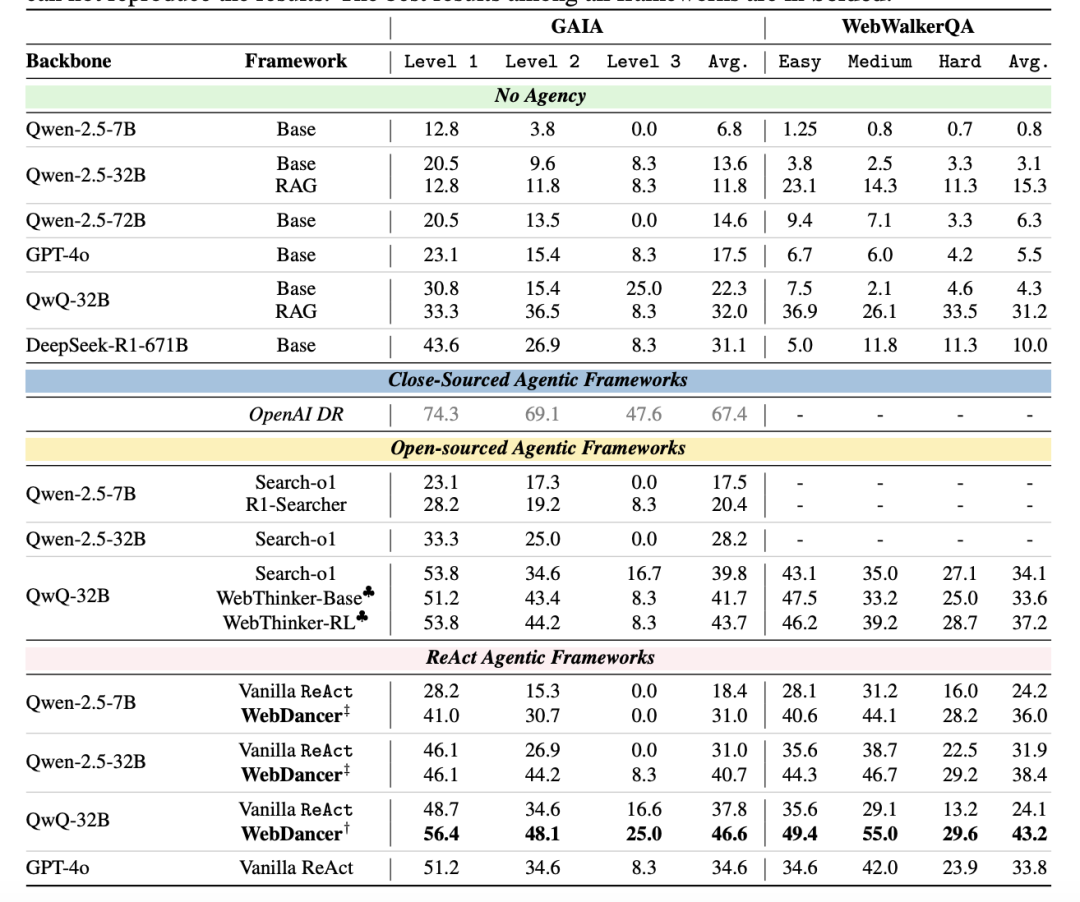Select QwQ-32B RAG's Level 2 score 36.5
The height and width of the screenshot is (902, 1080).
coord(542,311)
